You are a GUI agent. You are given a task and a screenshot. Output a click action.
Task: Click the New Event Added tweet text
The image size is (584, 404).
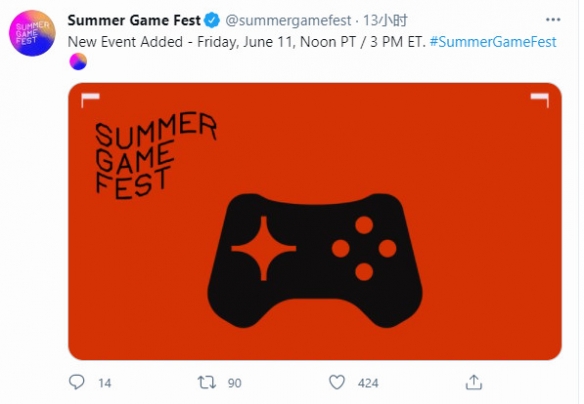pyautogui.click(x=246, y=42)
